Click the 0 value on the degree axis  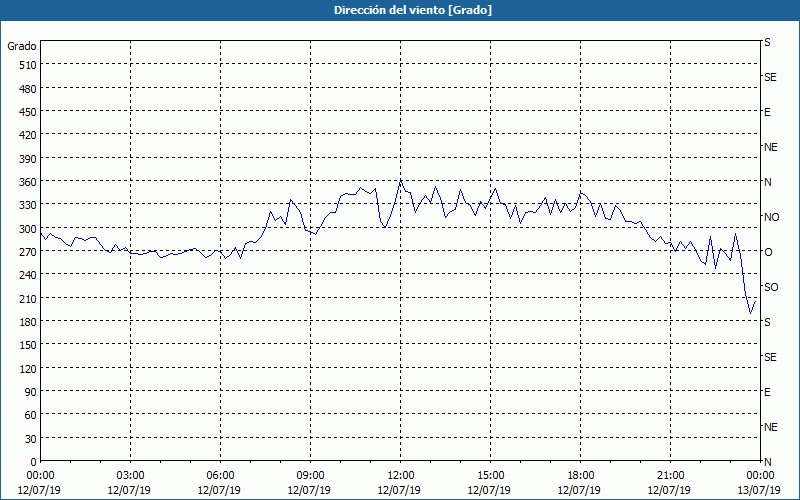[x=34, y=462]
